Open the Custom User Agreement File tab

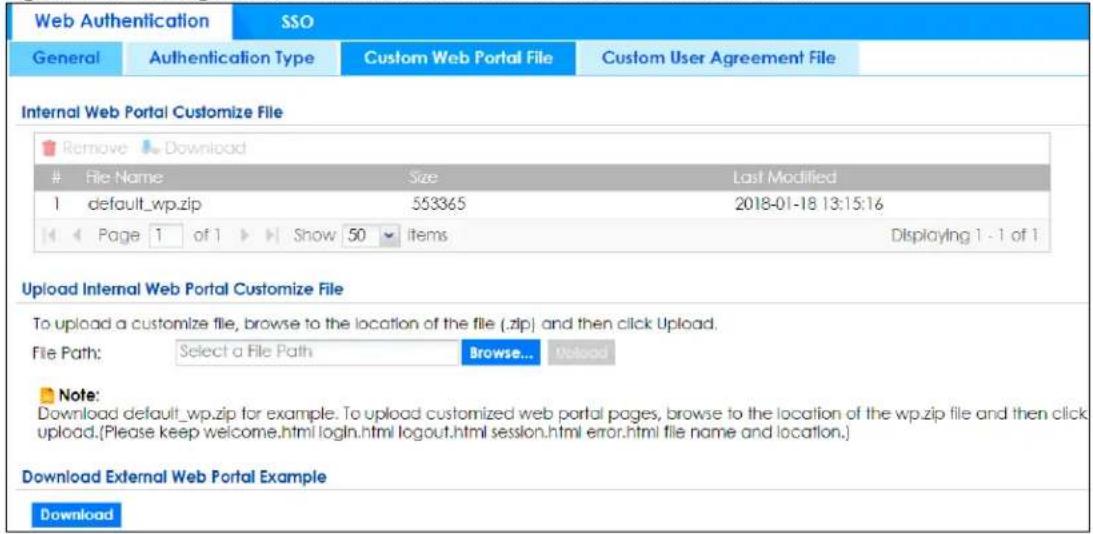pyautogui.click(x=718, y=59)
